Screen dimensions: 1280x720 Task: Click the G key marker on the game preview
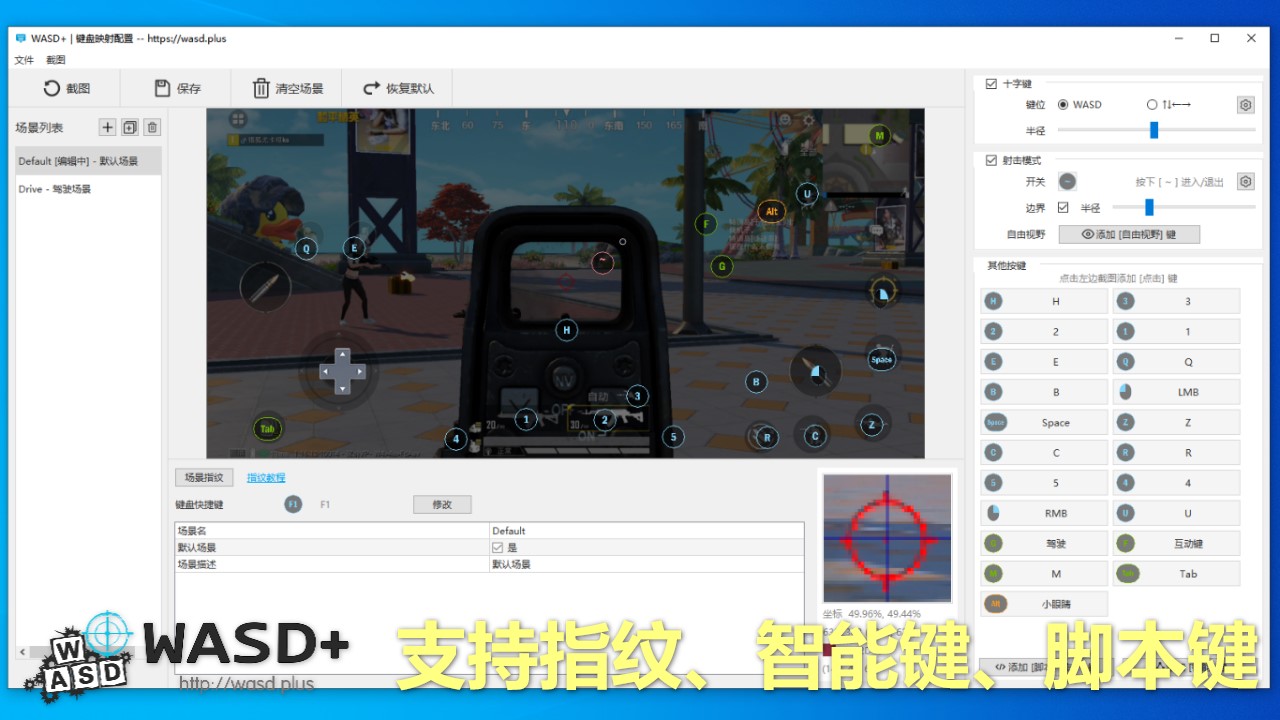721,266
